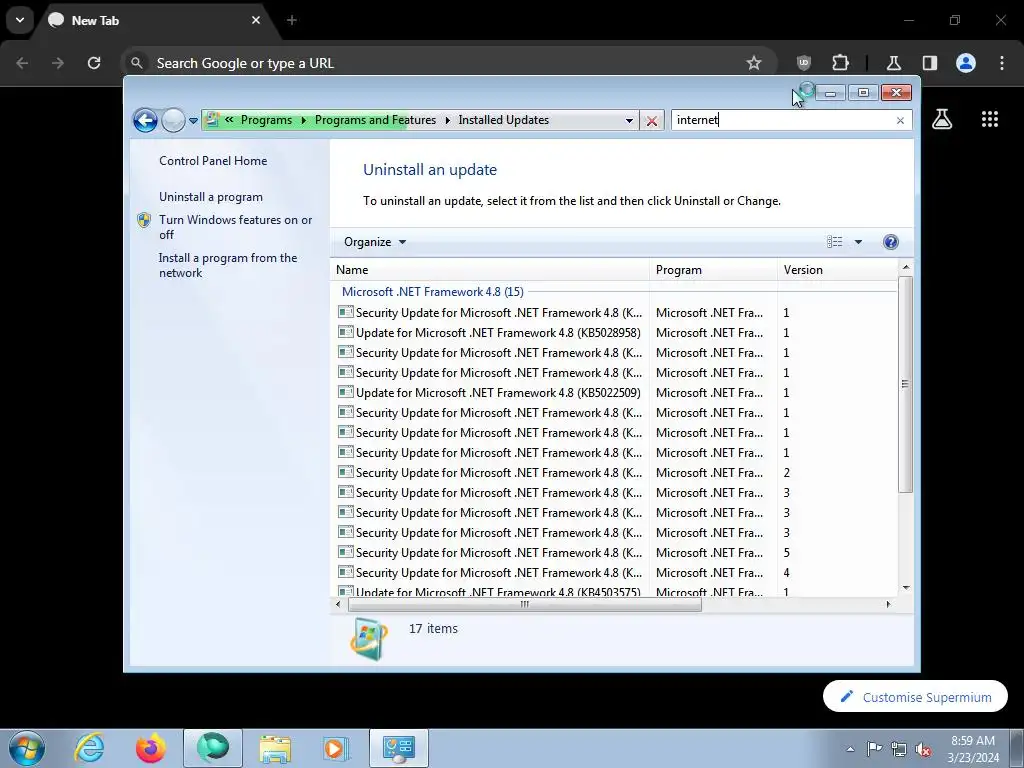
Task: Open Chrome Labs flask icon in toolbar
Action: pyautogui.click(x=893, y=63)
